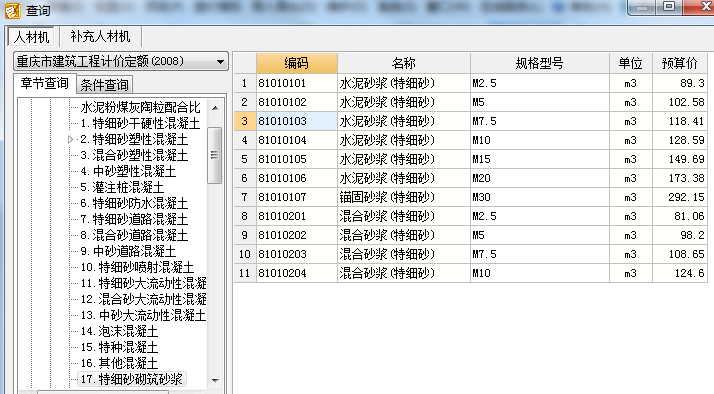The width and height of the screenshot is (714, 394).
Task: Click the 预算价 column header
Action: click(x=679, y=63)
